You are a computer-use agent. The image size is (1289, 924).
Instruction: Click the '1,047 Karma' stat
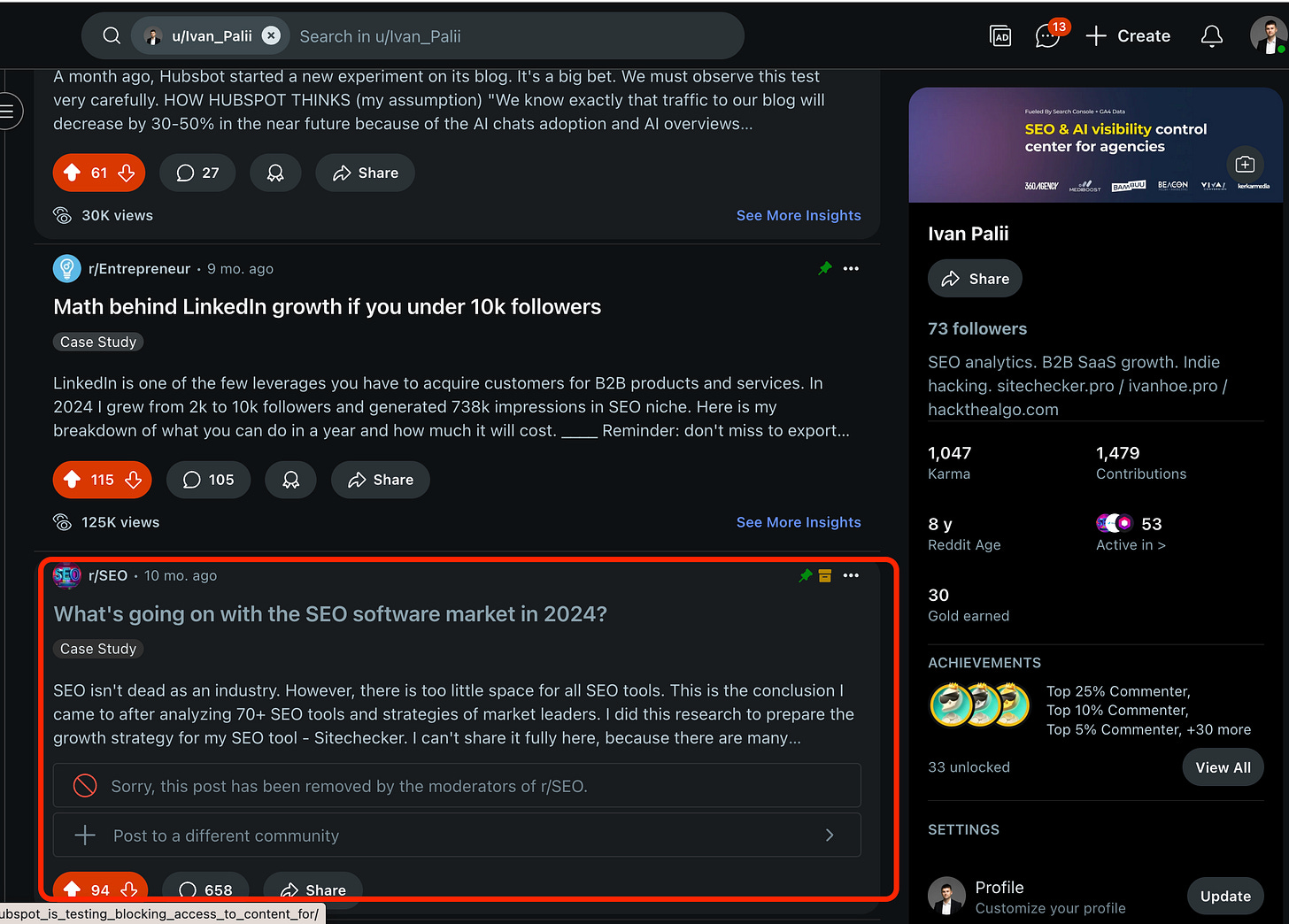[x=950, y=462]
